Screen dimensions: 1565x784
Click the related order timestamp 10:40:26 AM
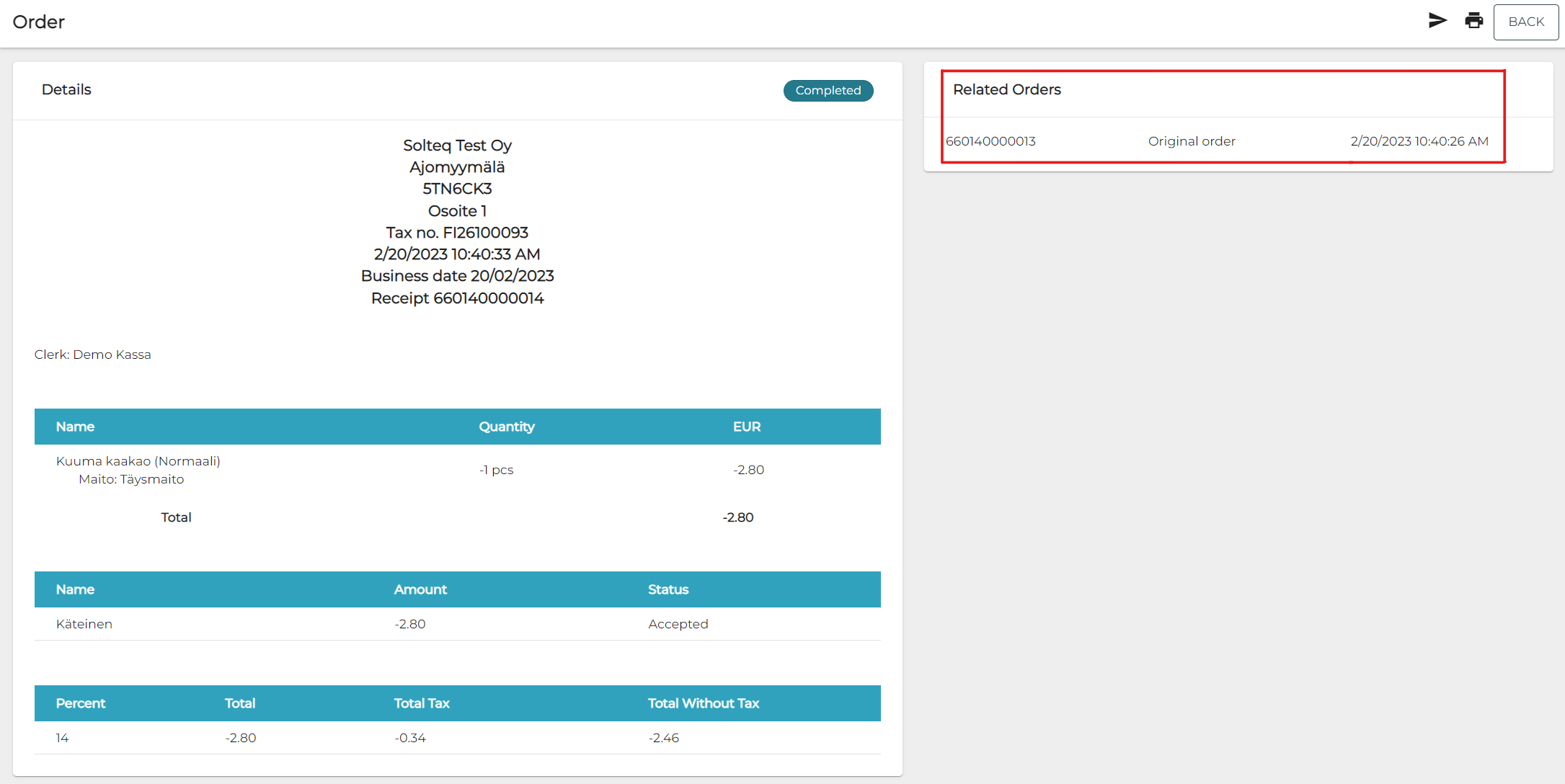(x=1419, y=141)
